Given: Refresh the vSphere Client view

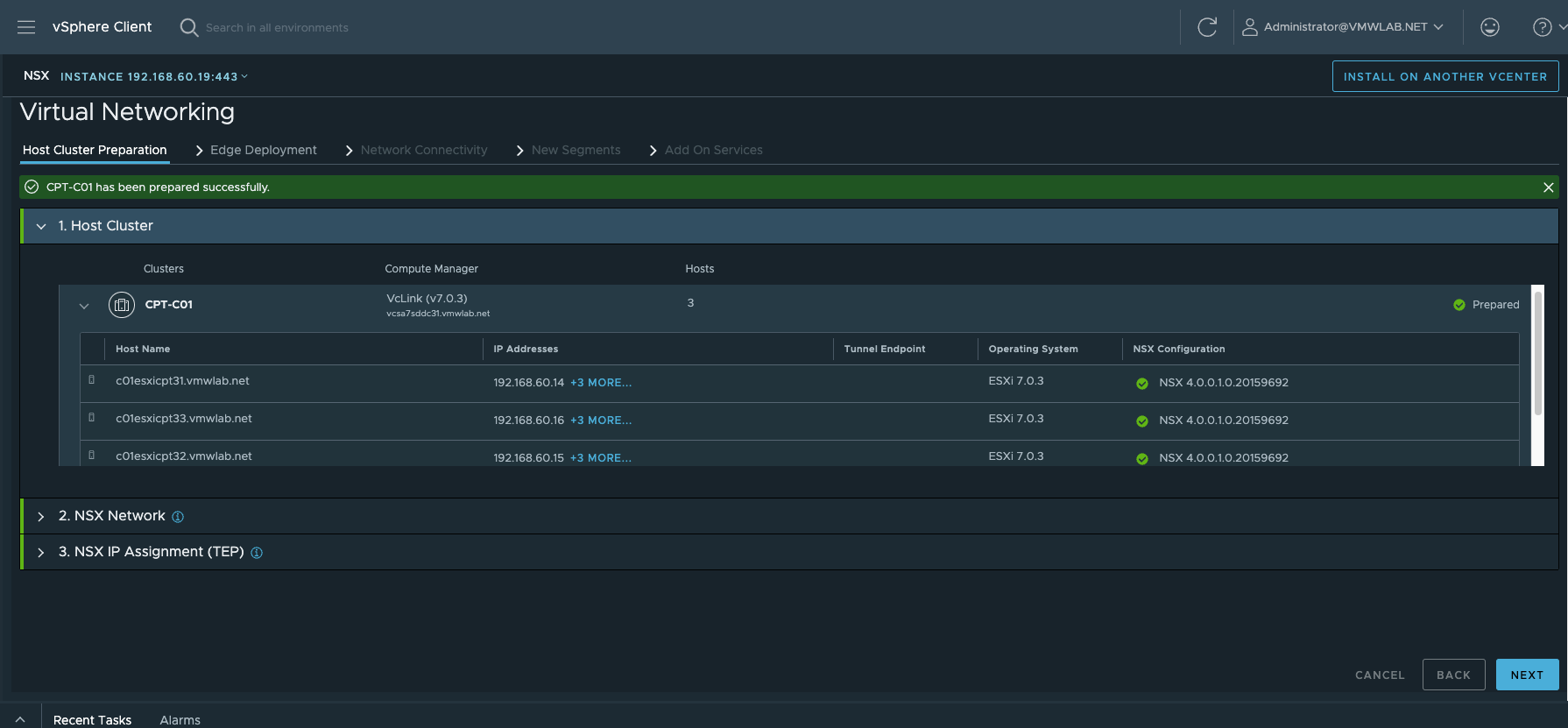Looking at the screenshot, I should [x=1207, y=27].
